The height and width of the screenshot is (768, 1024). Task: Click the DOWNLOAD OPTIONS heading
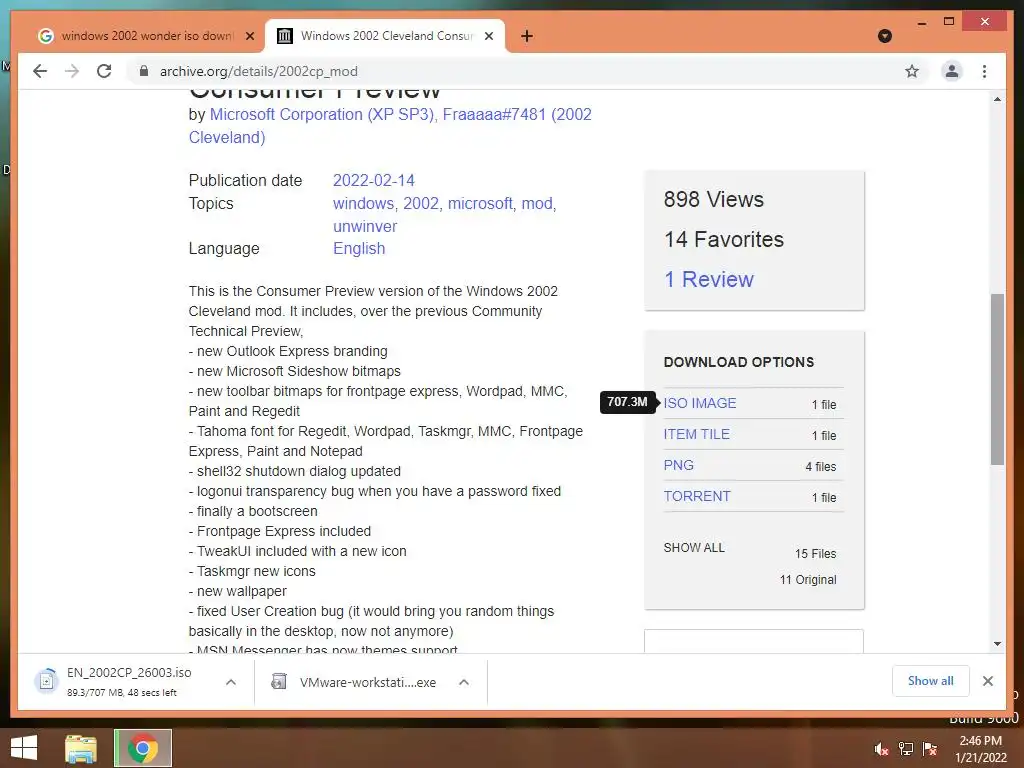[x=739, y=362]
